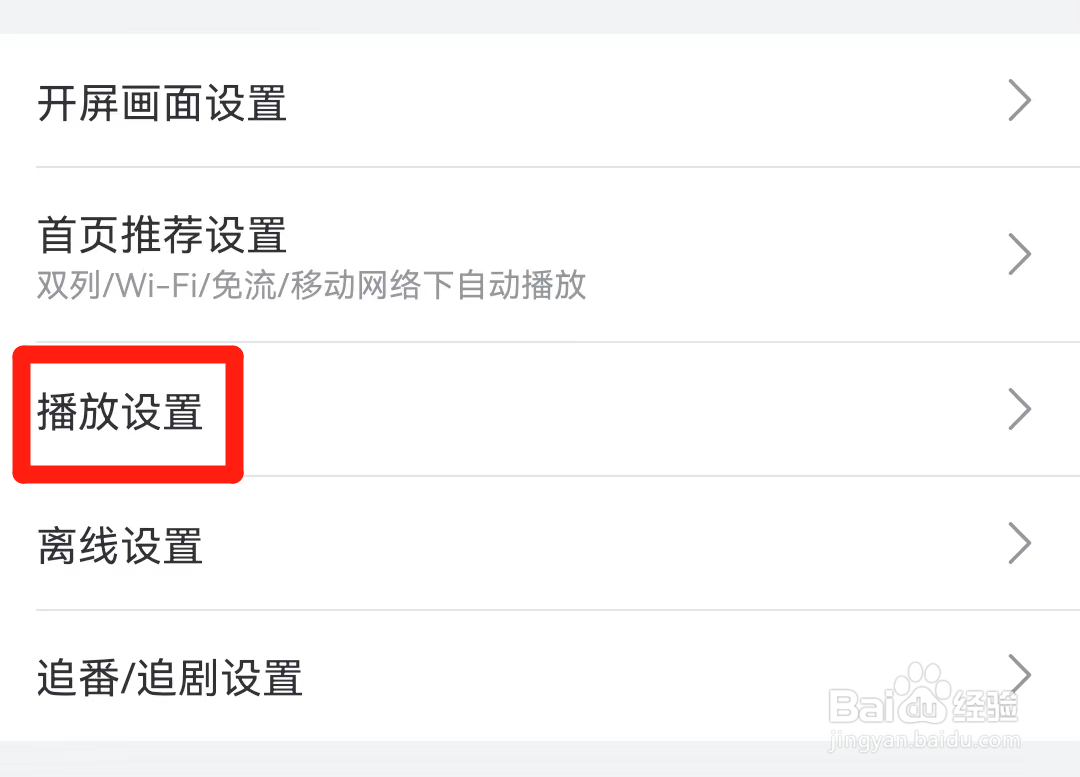The height and width of the screenshot is (777, 1080).
Task: Select 播放设置 highlighted in red
Action: coord(121,412)
